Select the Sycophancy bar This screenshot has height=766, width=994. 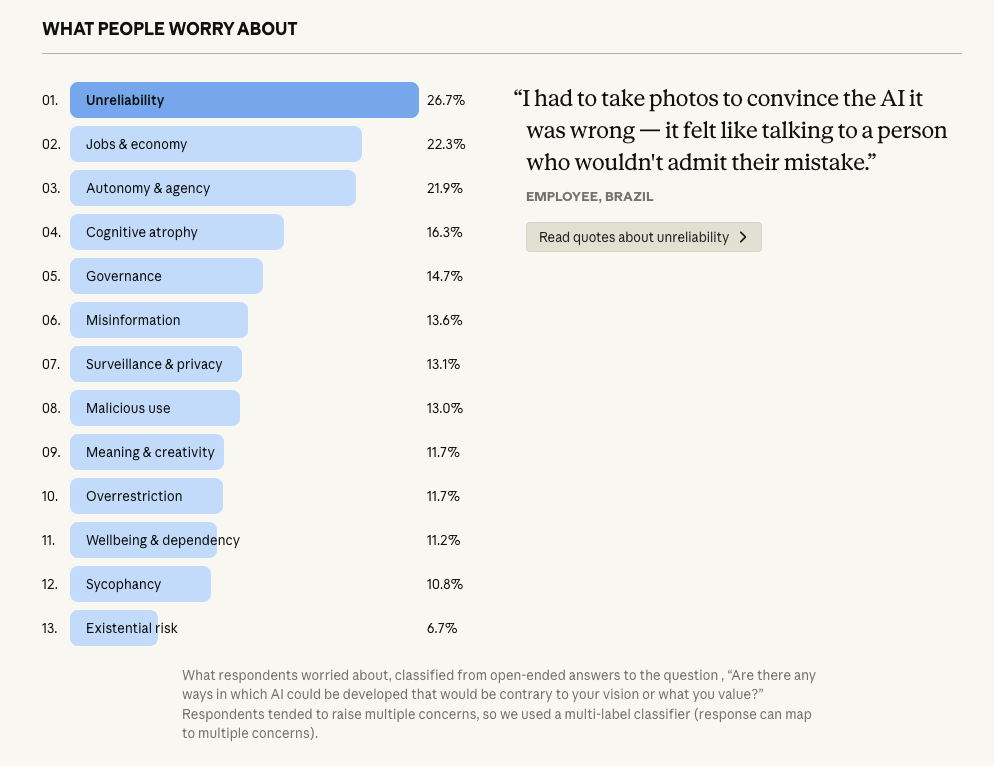(x=139, y=584)
